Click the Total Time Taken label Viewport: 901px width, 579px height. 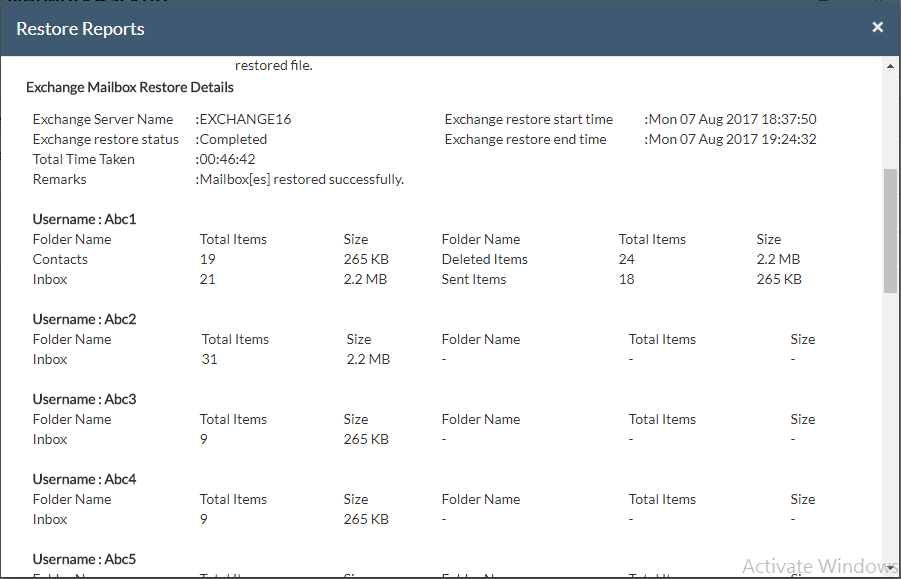tap(84, 159)
